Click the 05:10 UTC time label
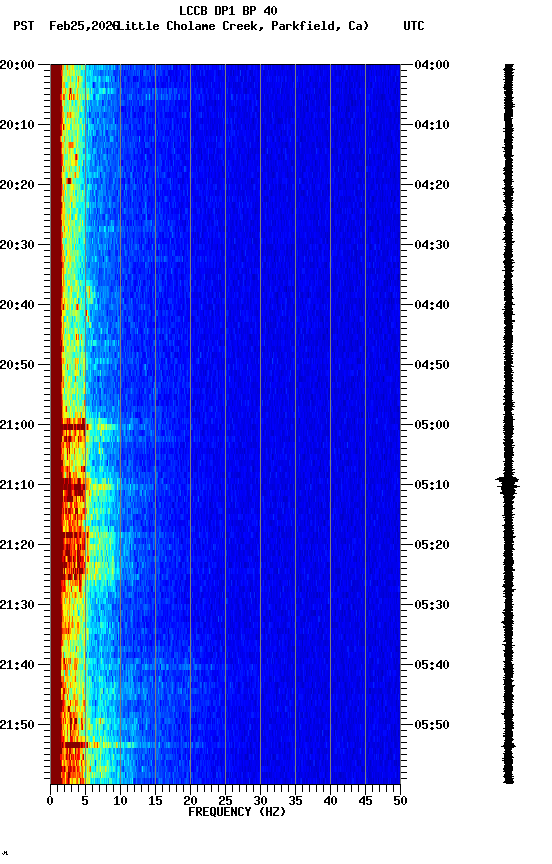 tap(432, 485)
